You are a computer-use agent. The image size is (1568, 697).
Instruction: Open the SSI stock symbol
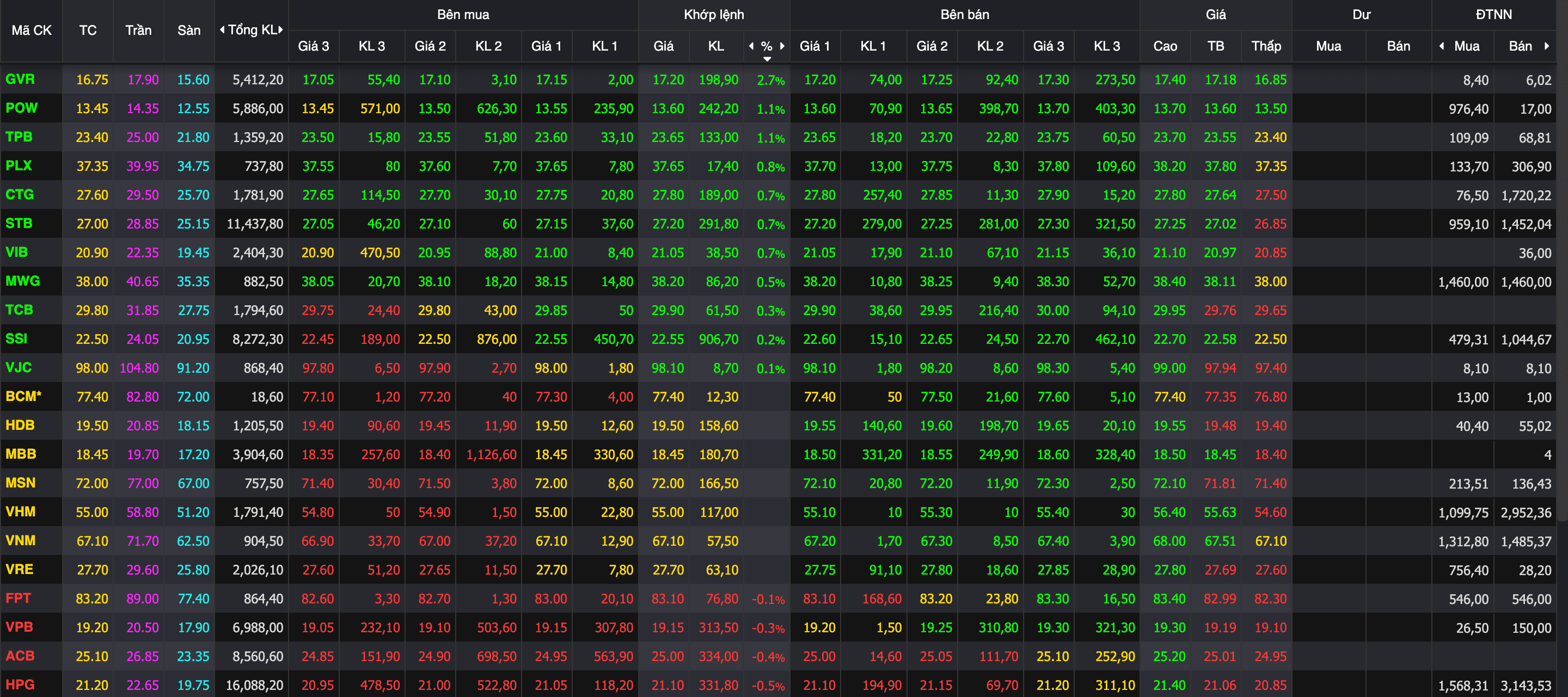16,338
